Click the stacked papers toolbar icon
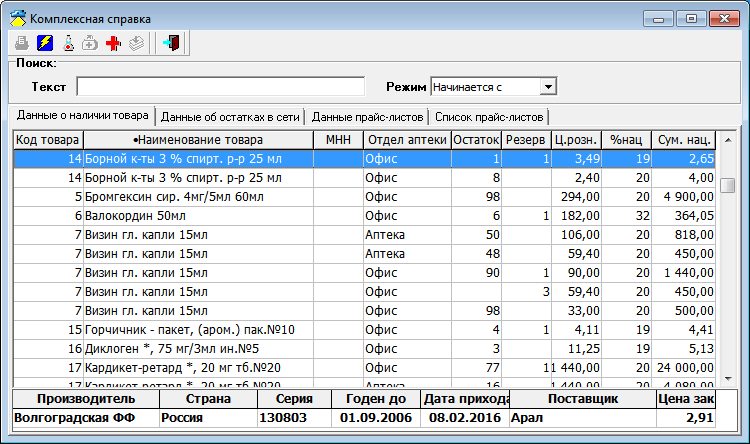 coord(136,43)
